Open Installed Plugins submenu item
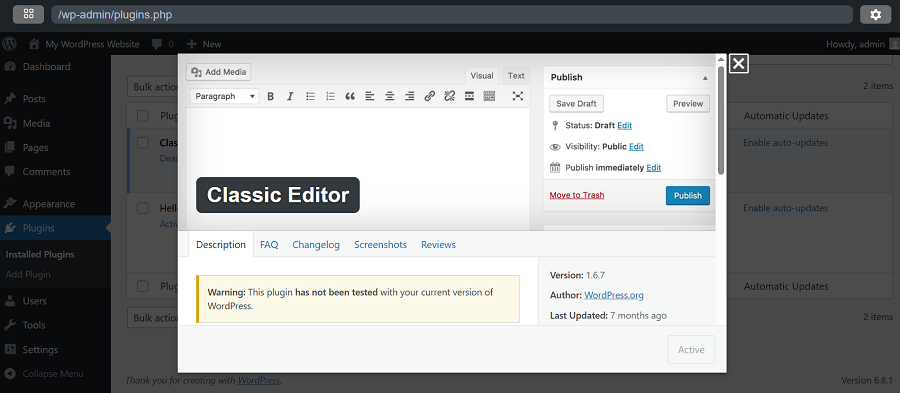The width and height of the screenshot is (900, 393). pos(40,254)
